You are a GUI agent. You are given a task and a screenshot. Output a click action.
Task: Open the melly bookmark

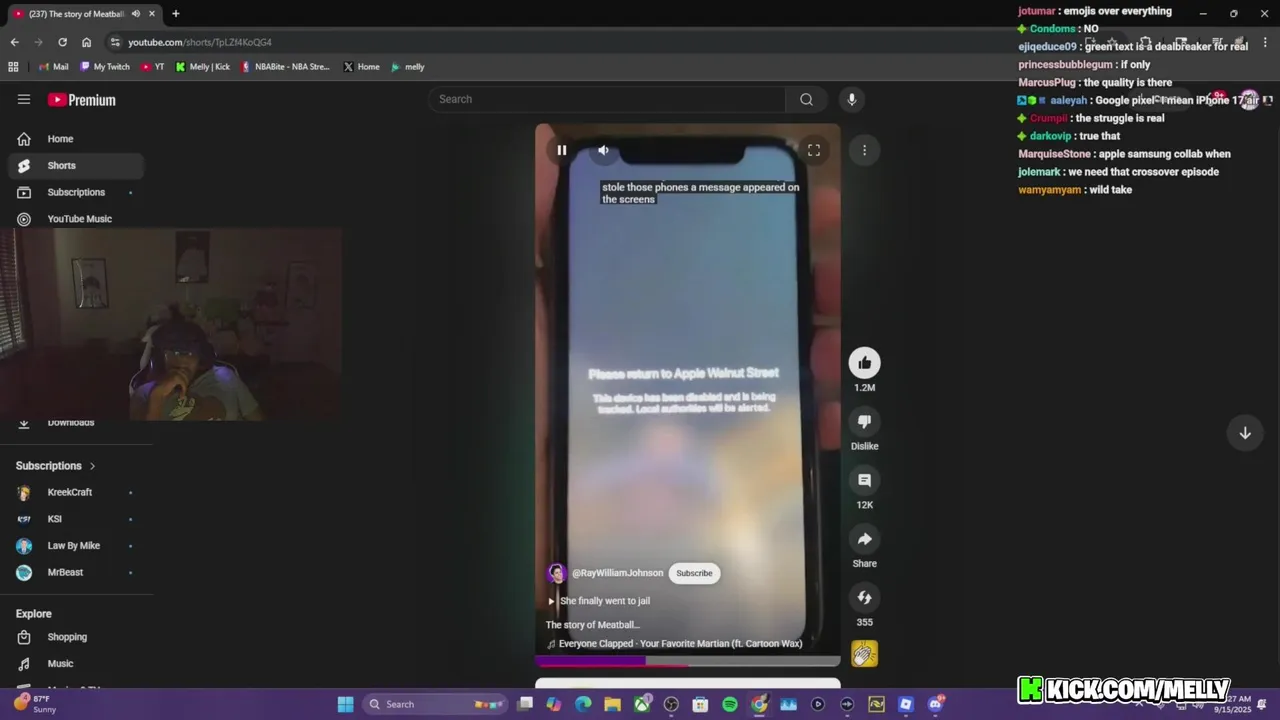408,67
